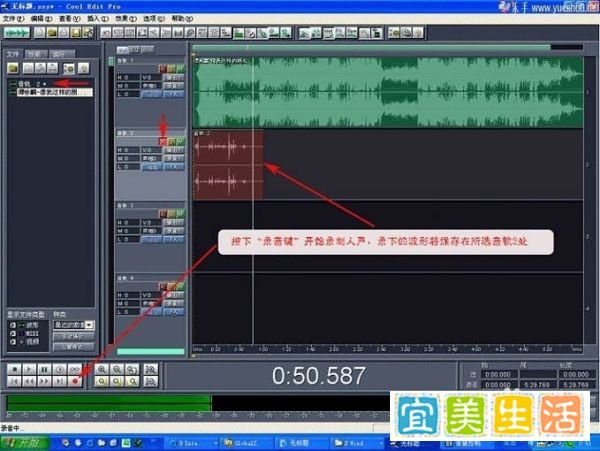The width and height of the screenshot is (600, 451).
Task: Solo track 2 with its yellow S button
Action: coord(172,142)
